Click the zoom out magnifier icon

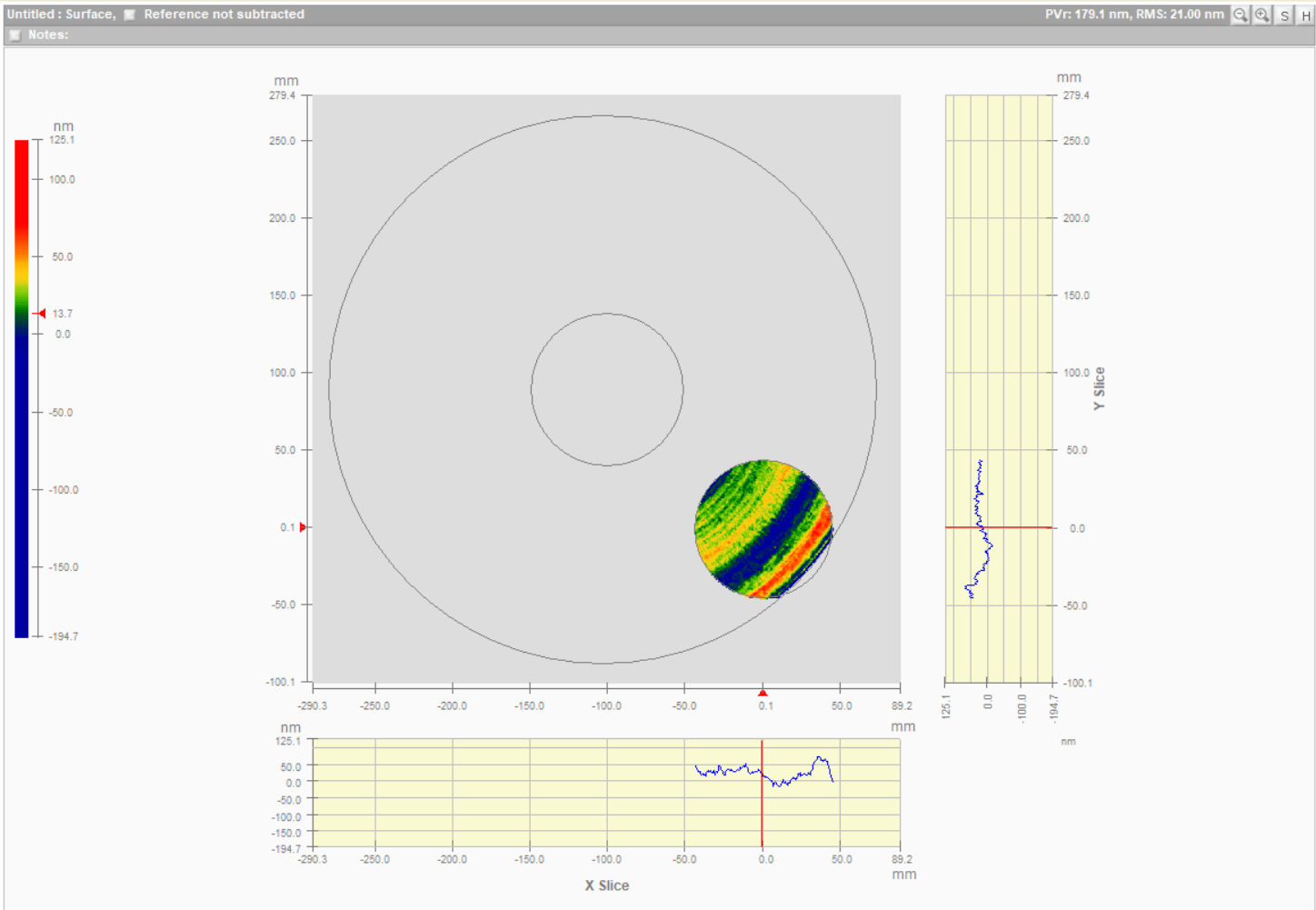(x=1240, y=15)
